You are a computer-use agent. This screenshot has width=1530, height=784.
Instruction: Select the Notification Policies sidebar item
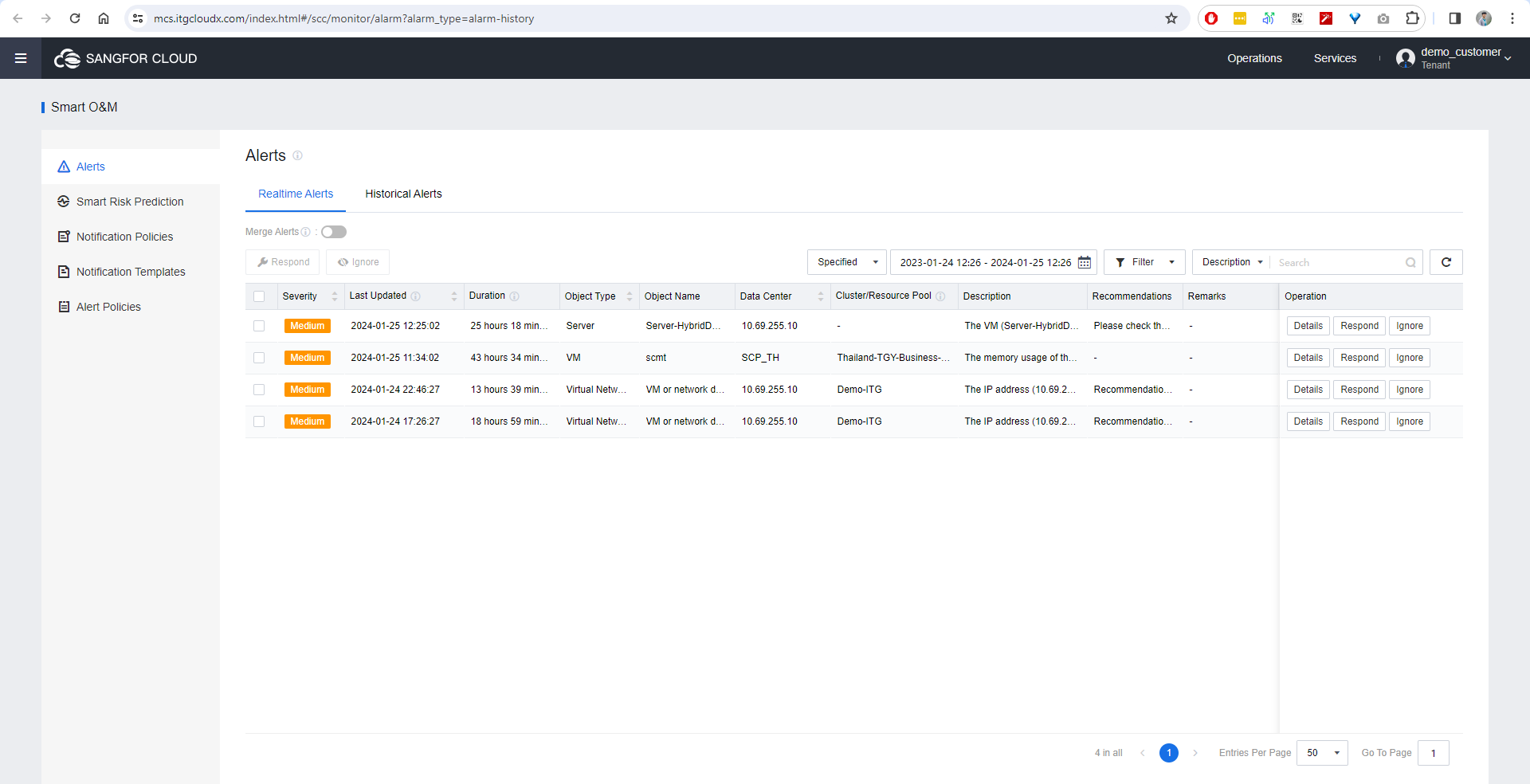(124, 237)
